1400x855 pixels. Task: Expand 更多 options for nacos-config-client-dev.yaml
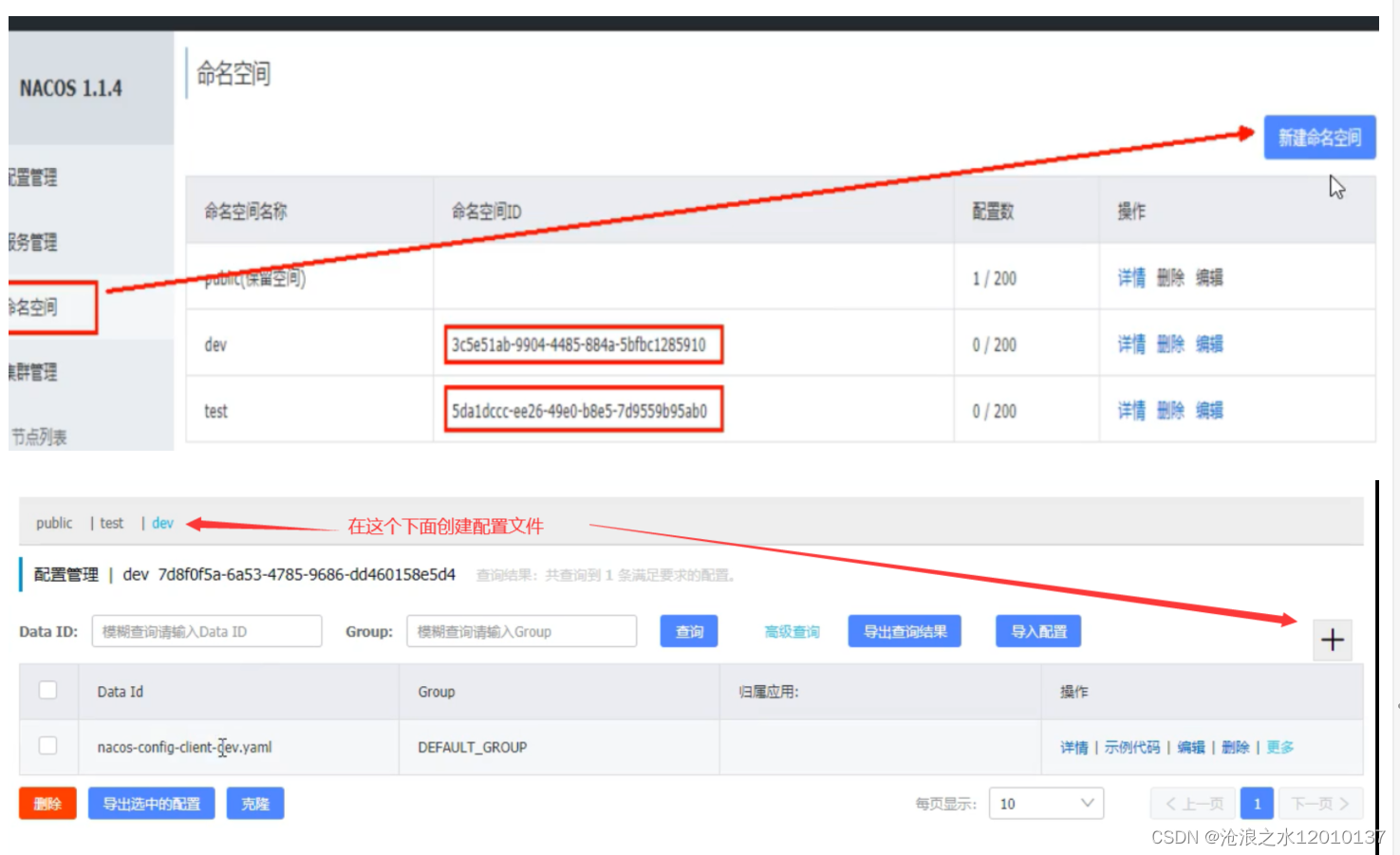[1280, 748]
